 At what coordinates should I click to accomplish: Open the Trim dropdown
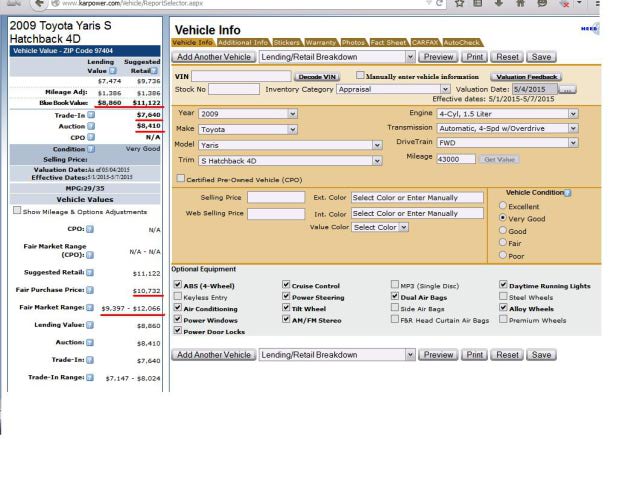coord(290,161)
